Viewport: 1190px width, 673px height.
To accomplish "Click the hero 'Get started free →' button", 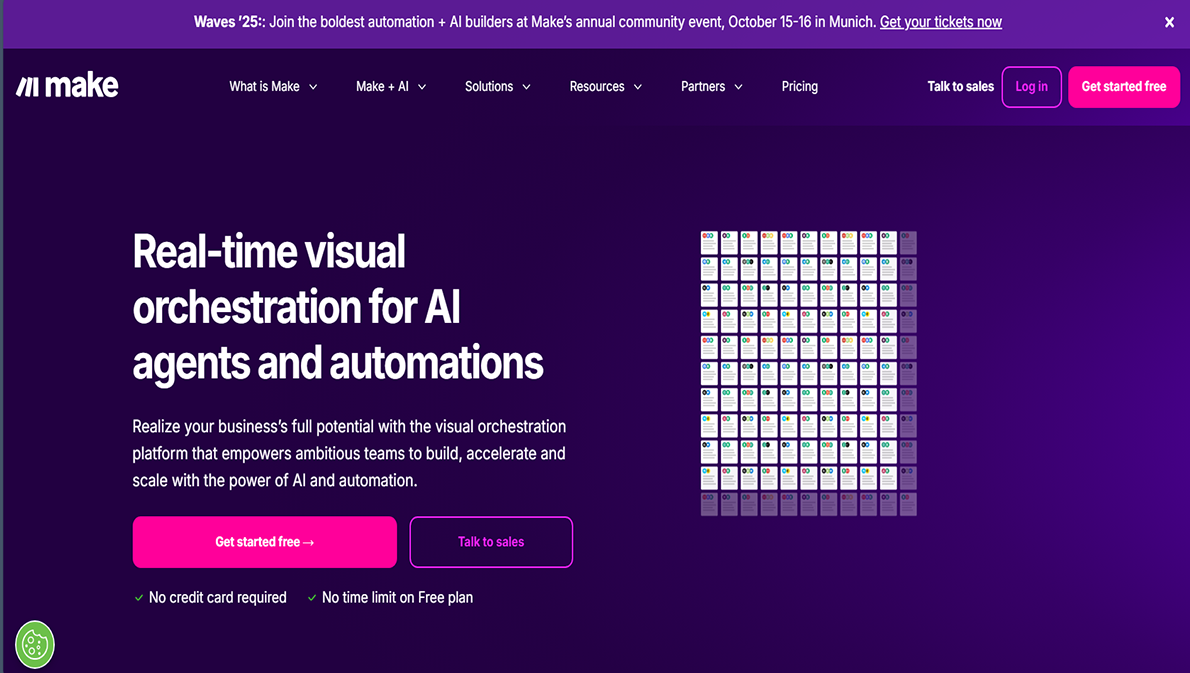I will click(265, 542).
